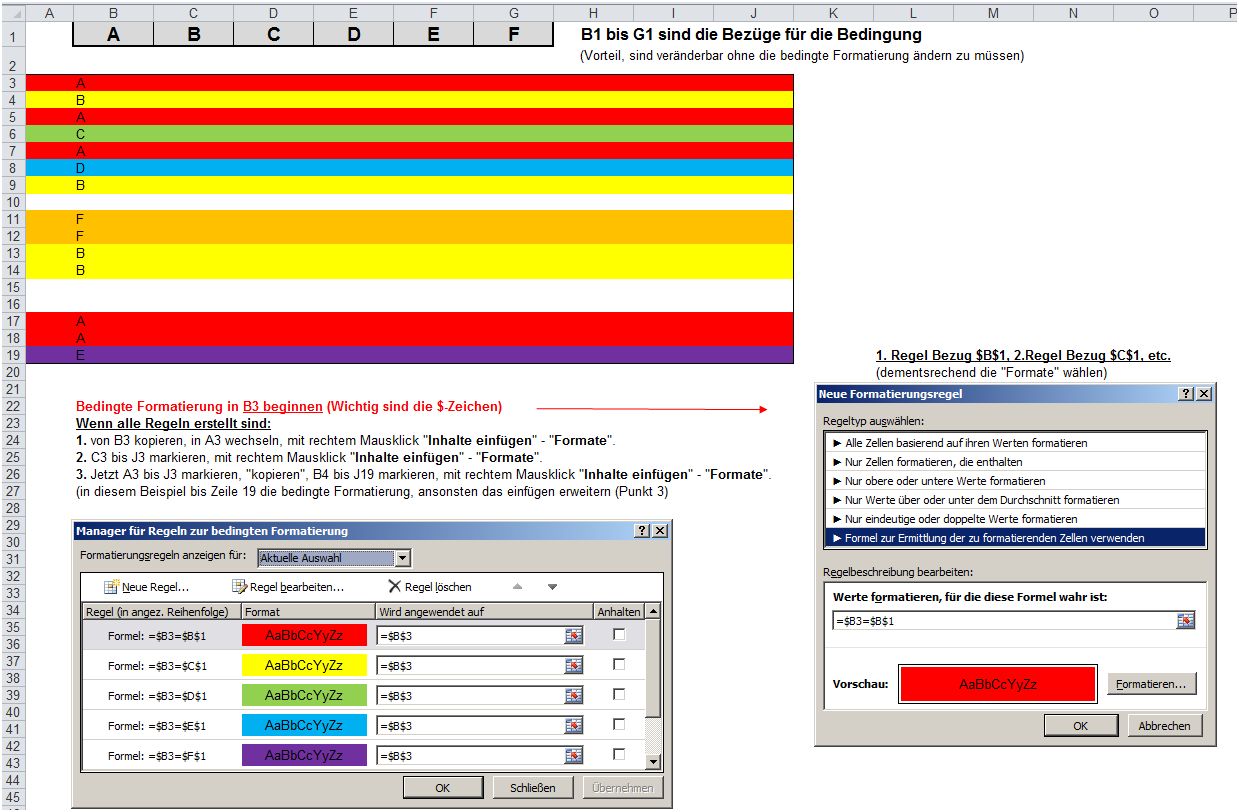
Task: Click the red Vorschau preview box
Action: coord(998,684)
